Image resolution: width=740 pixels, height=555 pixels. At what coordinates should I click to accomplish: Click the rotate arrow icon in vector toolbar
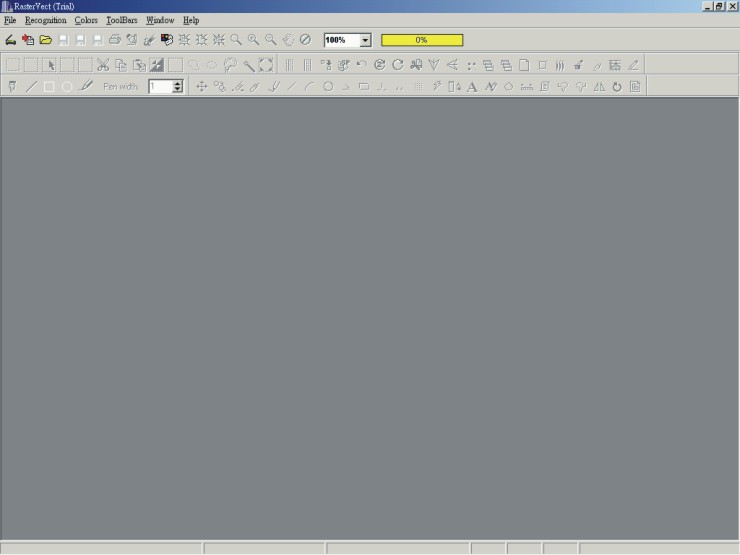click(x=617, y=87)
